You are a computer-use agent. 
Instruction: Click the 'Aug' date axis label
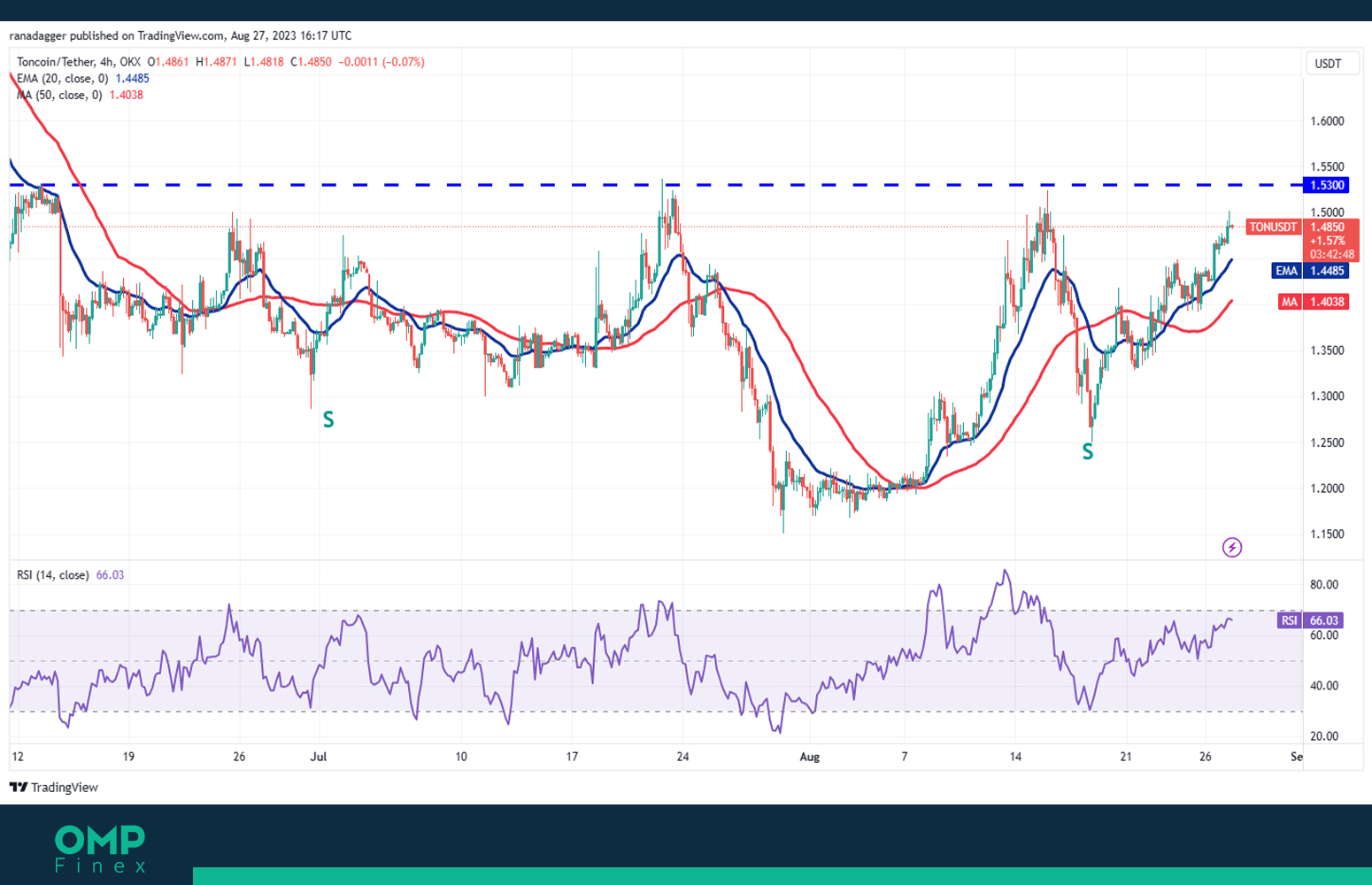[x=809, y=757]
